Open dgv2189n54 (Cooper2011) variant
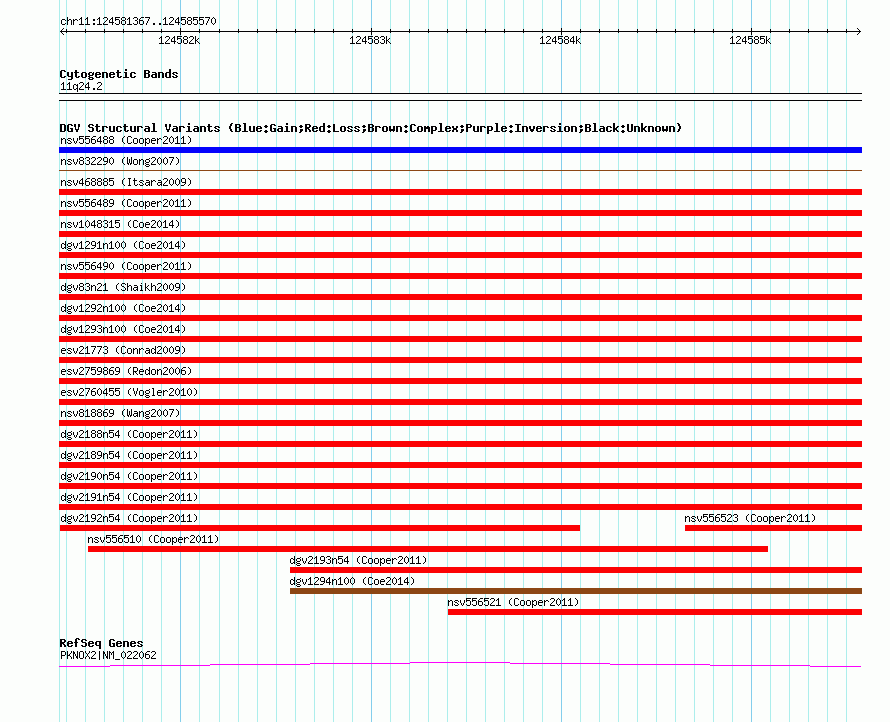 129,455
